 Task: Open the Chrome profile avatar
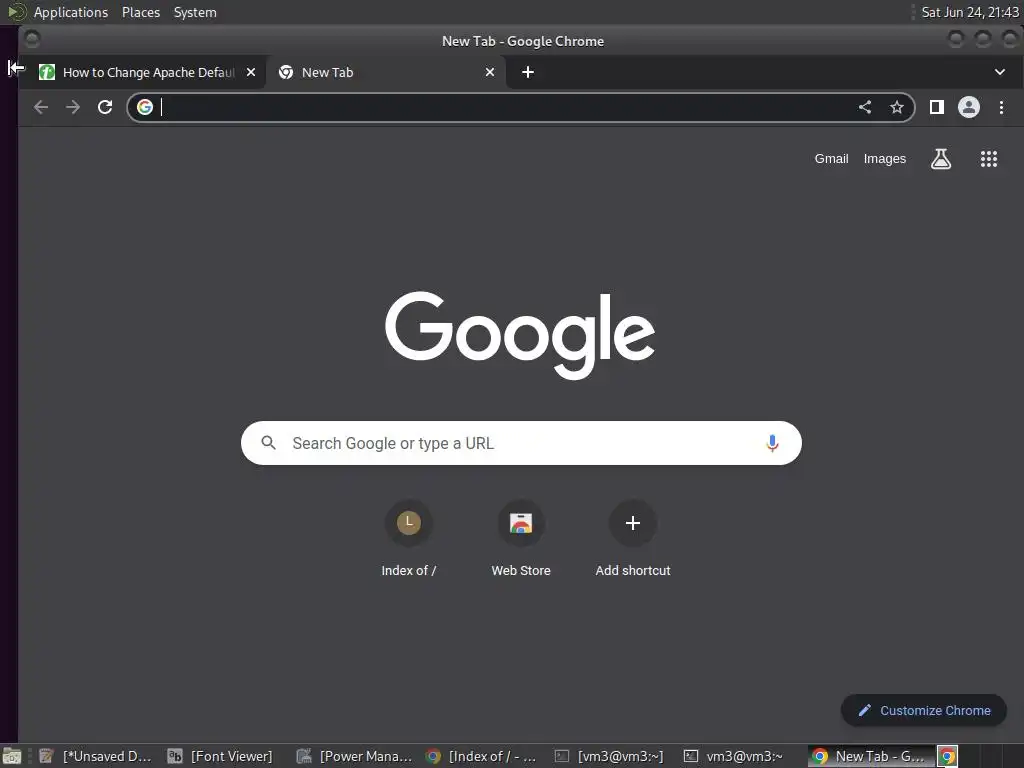(x=968, y=107)
